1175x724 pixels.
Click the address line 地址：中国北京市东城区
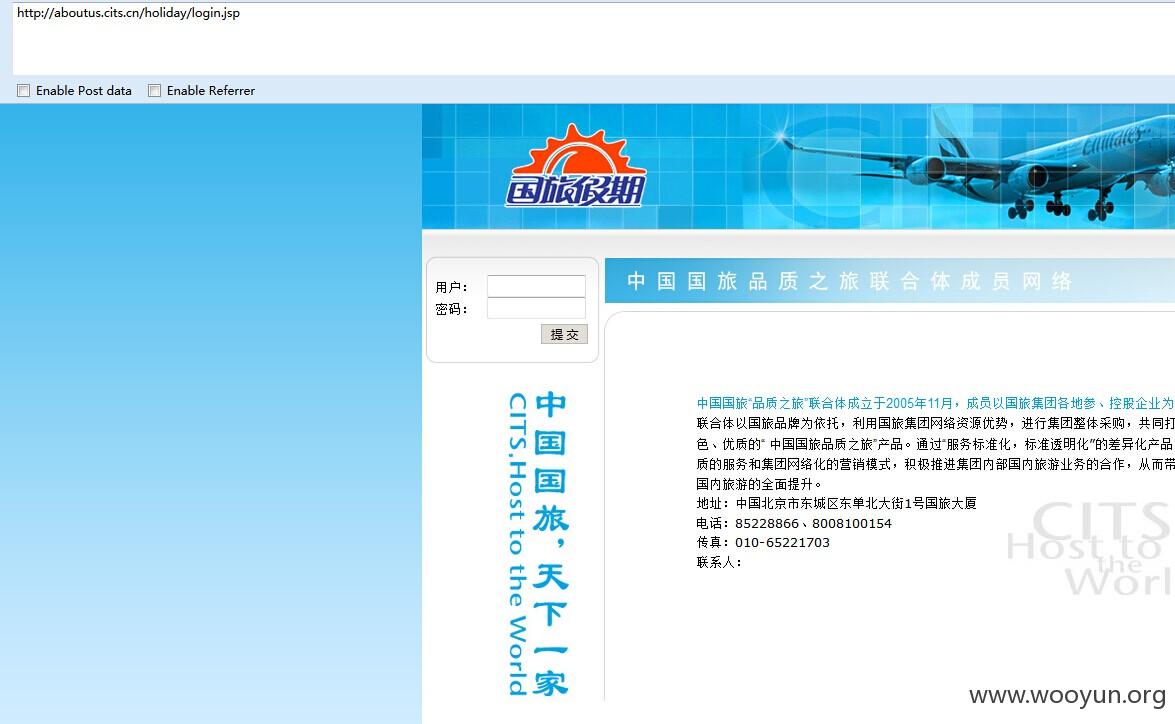836,503
